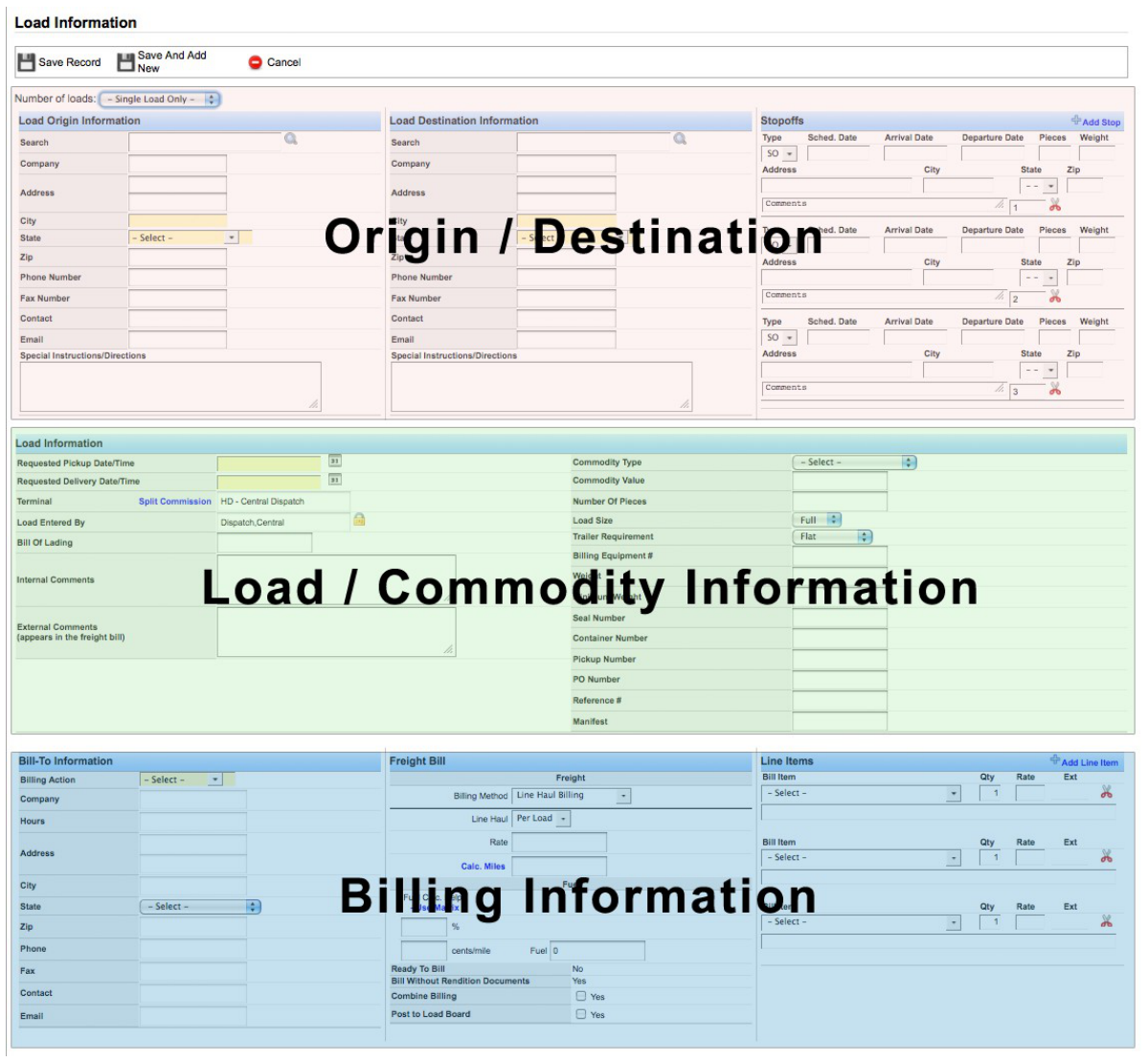
Task: Click the destination Search magnifier icon
Action: coord(680,139)
